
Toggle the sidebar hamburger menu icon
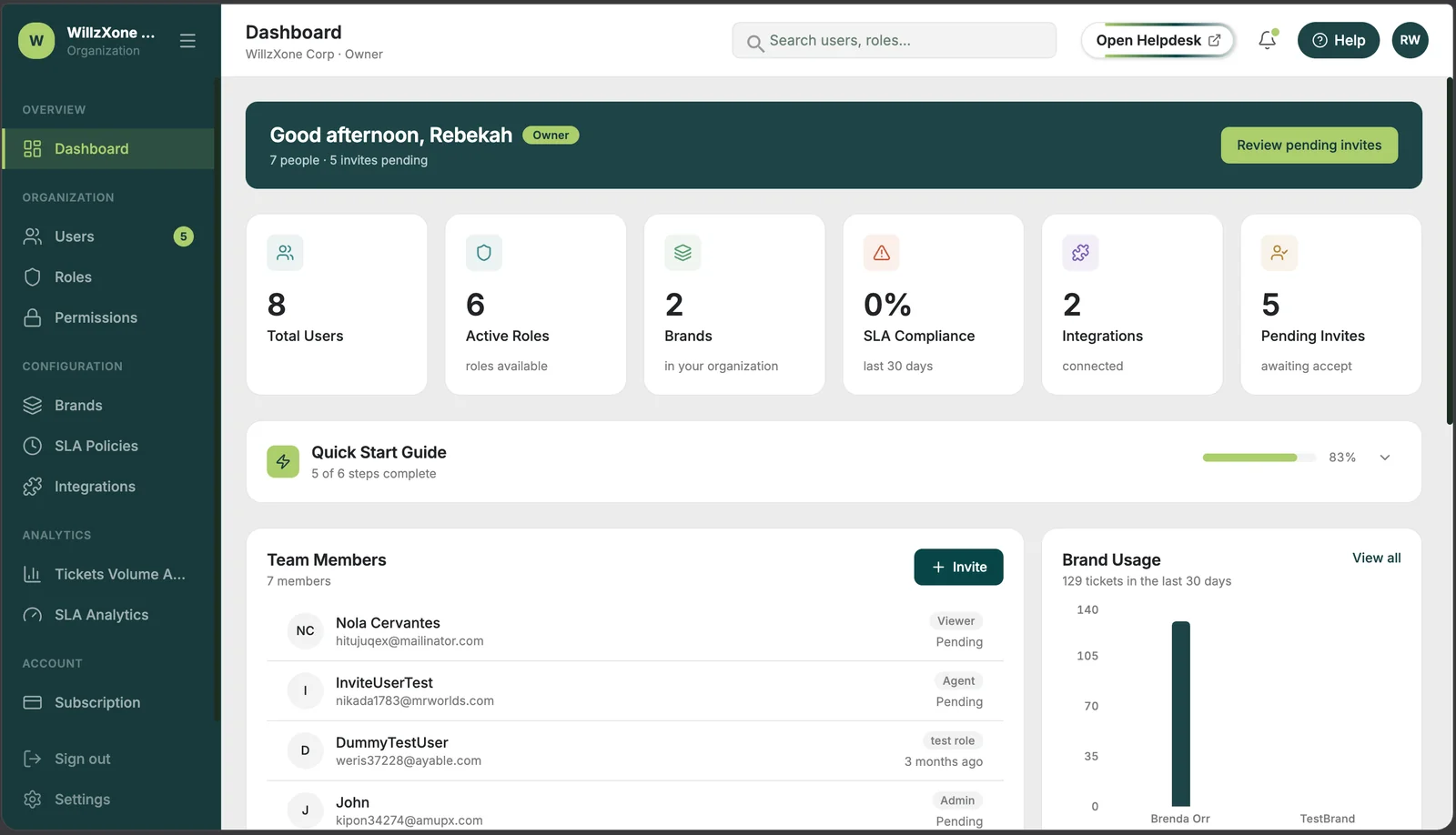coord(187,41)
